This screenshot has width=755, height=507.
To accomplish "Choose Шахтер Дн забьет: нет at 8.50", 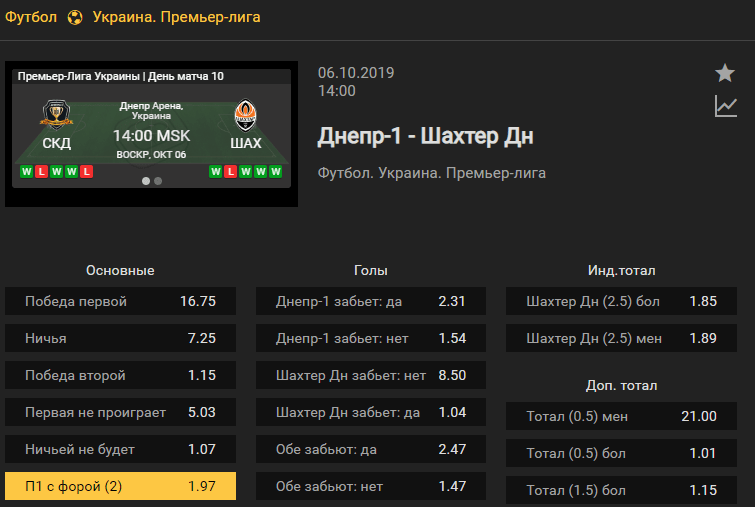I will pos(371,375).
